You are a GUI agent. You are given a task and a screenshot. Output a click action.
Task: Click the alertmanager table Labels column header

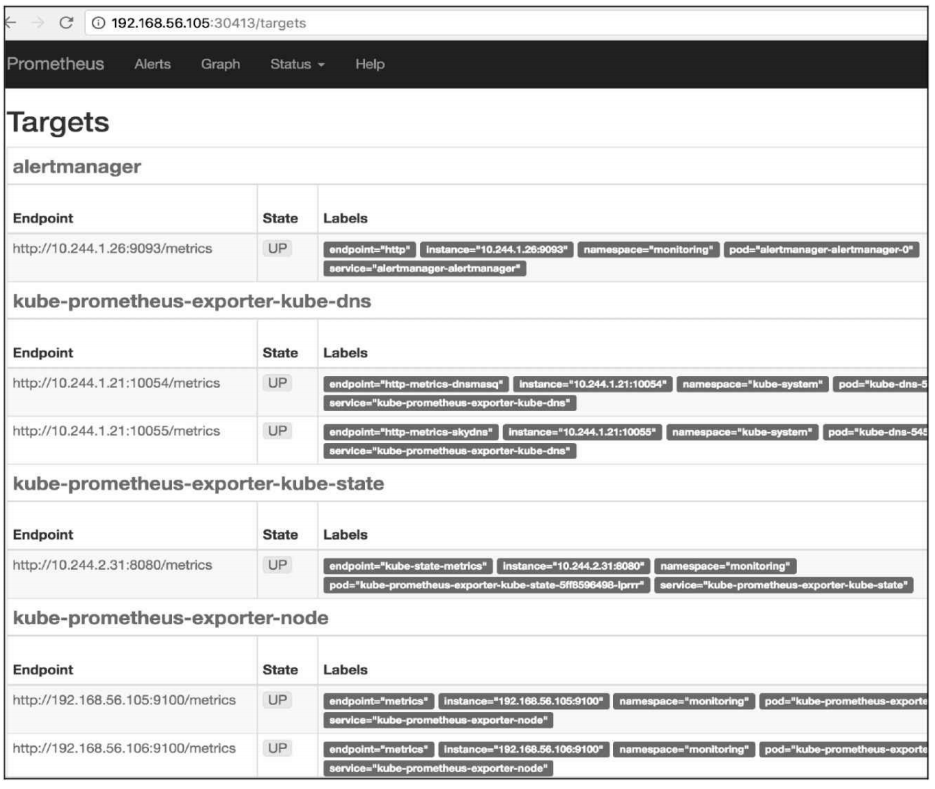pos(345,218)
